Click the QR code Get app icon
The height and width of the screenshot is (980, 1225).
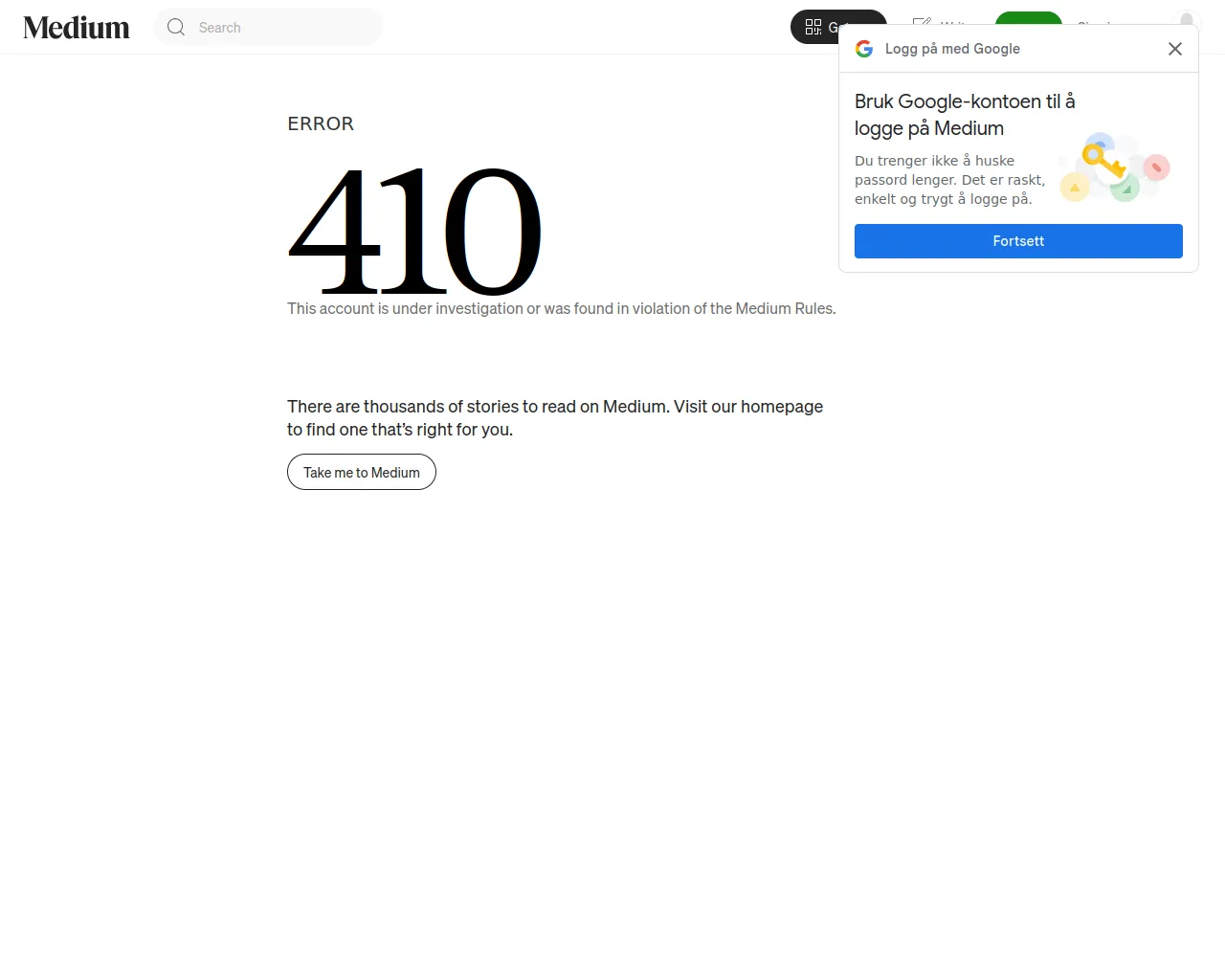(813, 27)
